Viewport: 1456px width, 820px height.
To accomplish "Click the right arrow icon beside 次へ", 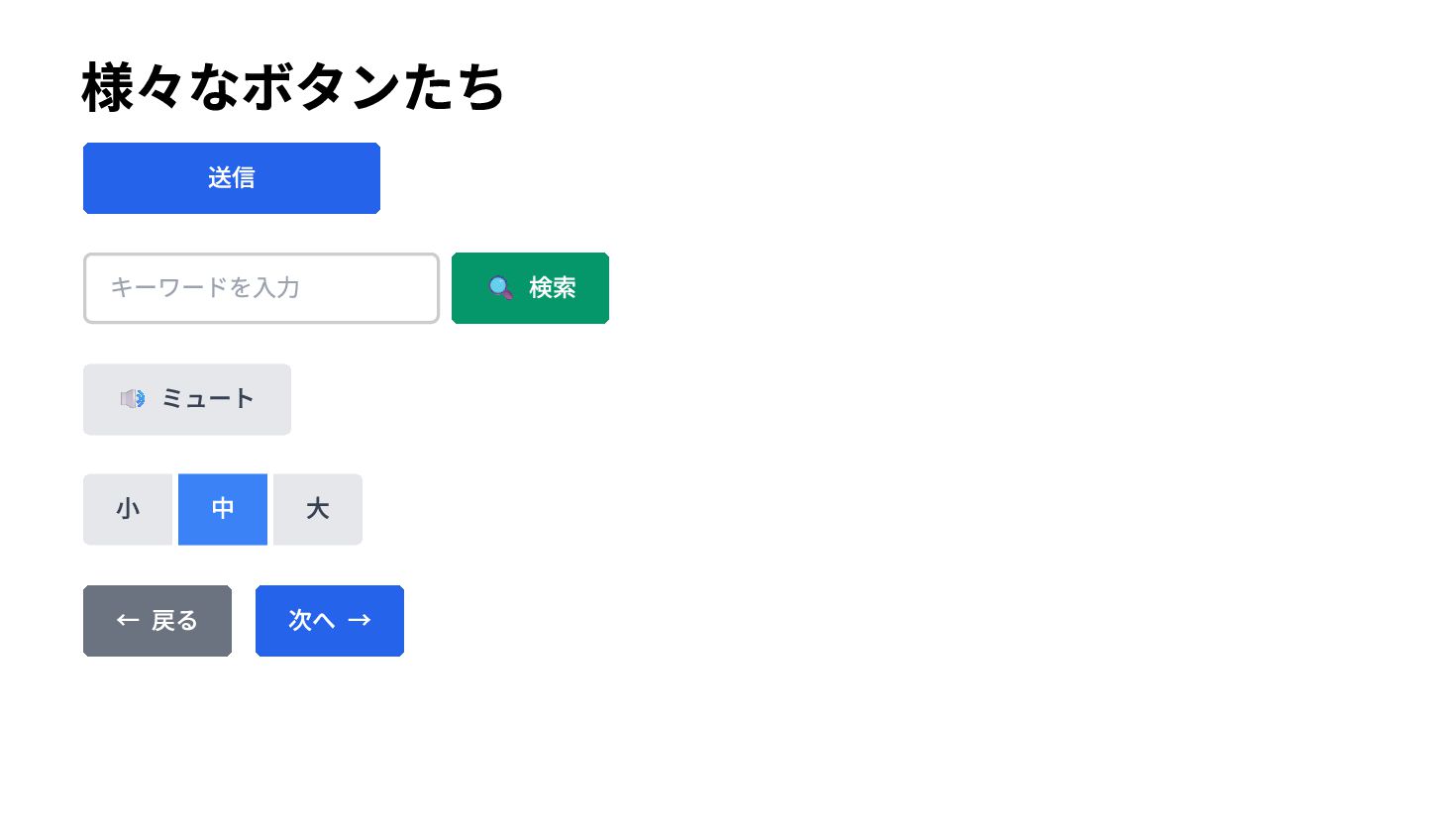I will [360, 621].
